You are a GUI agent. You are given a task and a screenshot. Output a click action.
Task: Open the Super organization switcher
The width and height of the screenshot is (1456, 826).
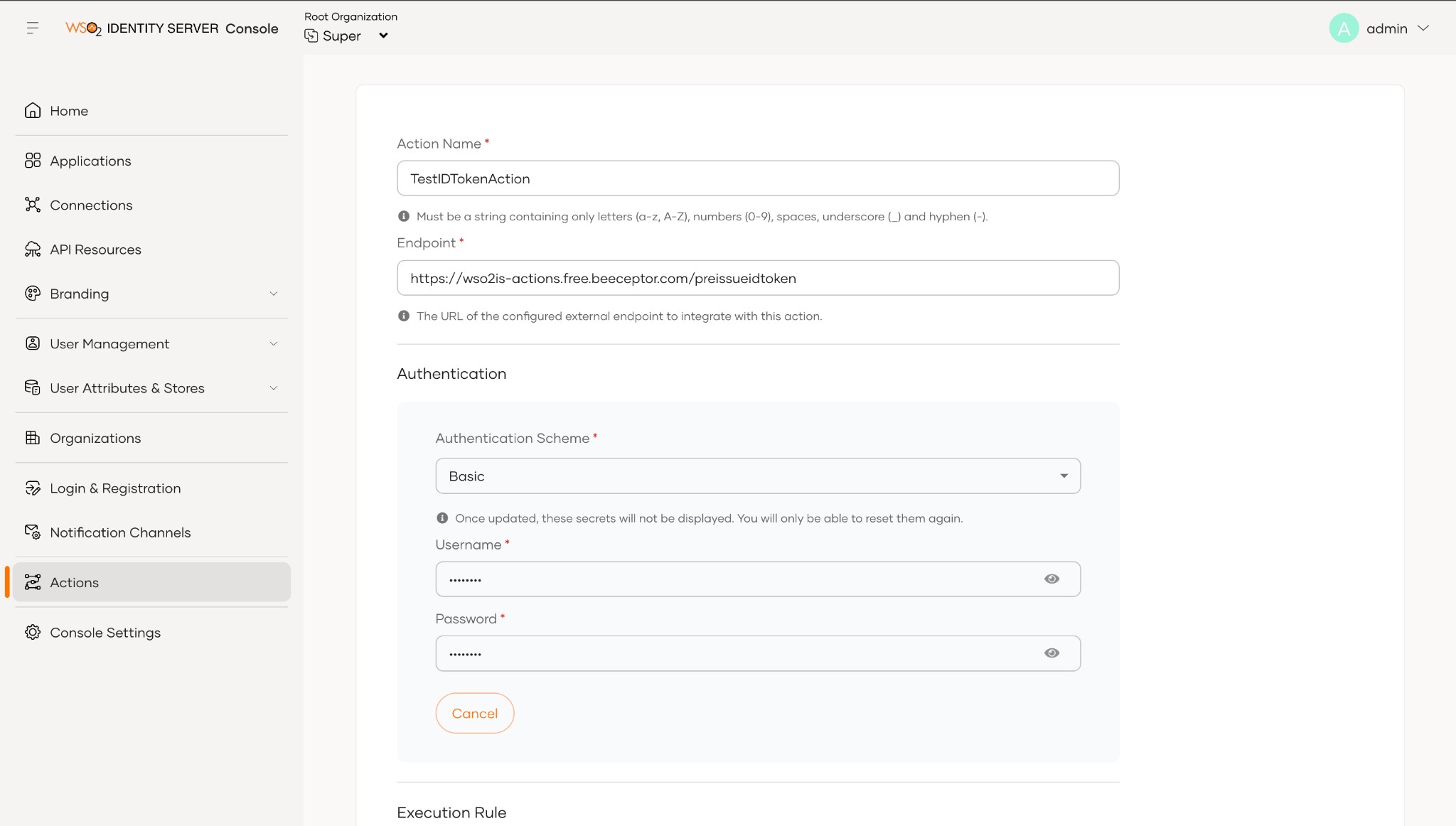click(347, 36)
